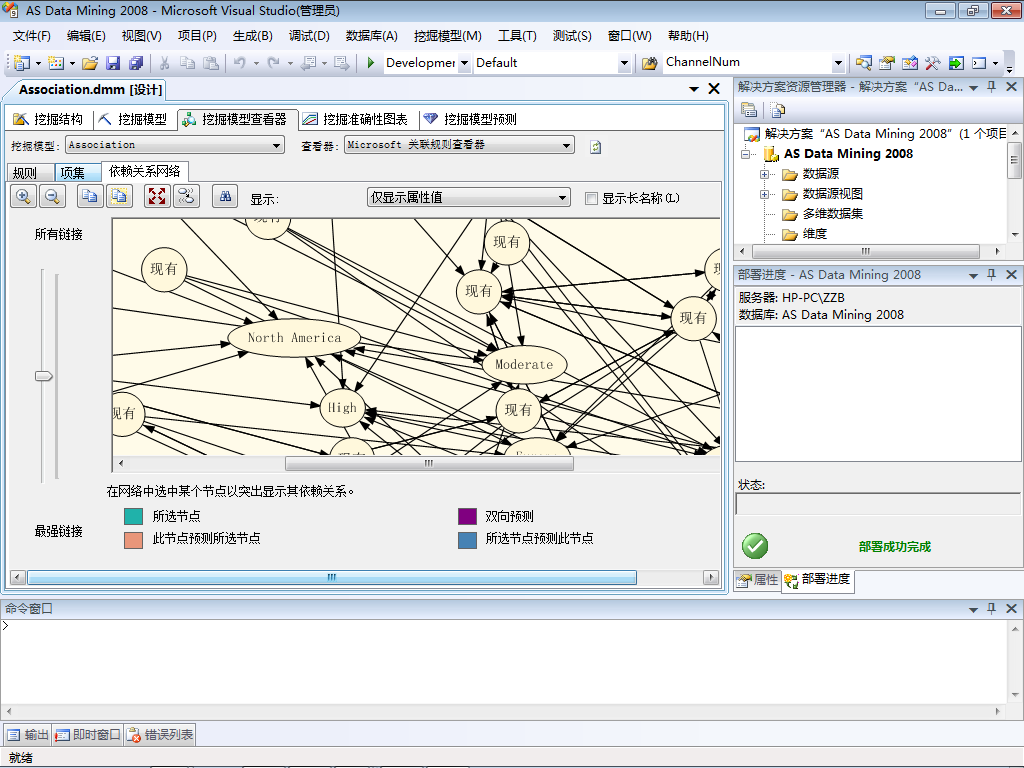The height and width of the screenshot is (768, 1024).
Task: Click the Improve Layout icon
Action: coord(186,196)
